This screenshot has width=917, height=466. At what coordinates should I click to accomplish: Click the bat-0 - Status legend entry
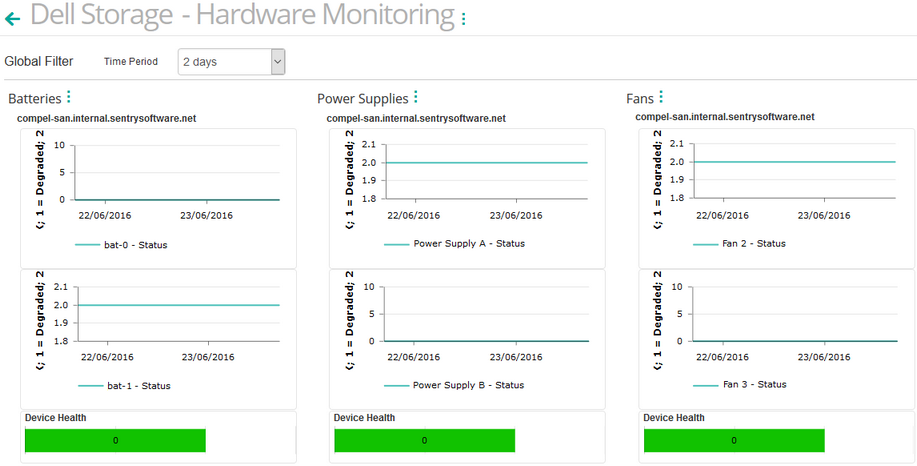point(121,245)
